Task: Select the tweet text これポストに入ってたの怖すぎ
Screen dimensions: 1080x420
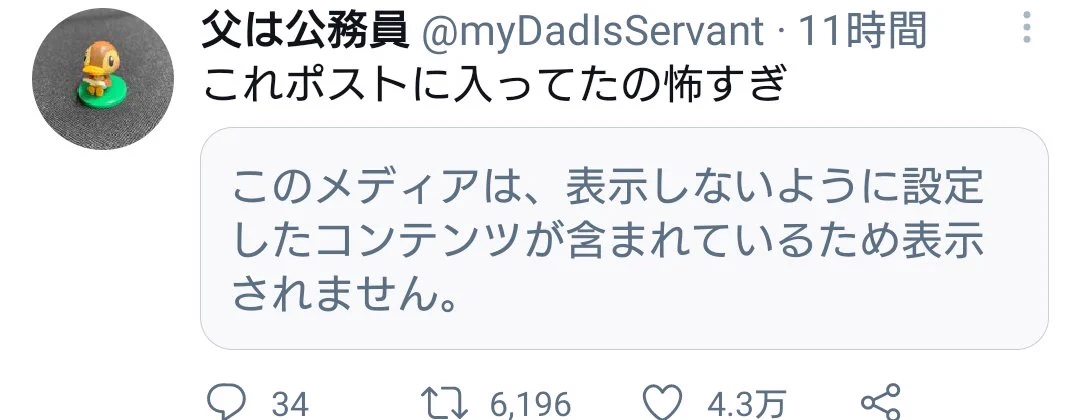Action: click(495, 85)
